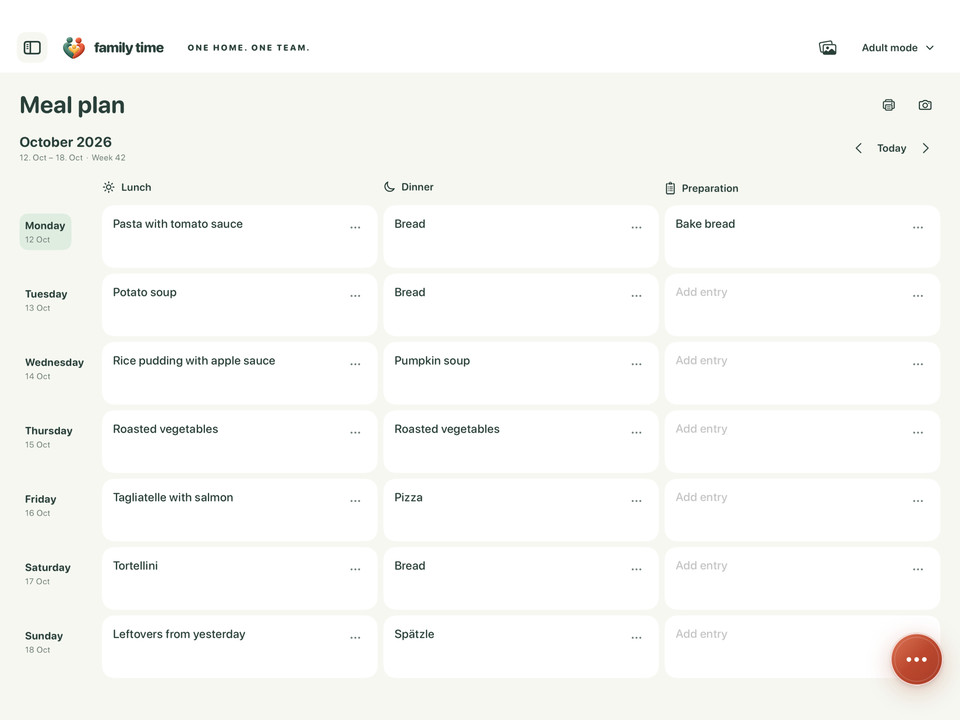960x720 pixels.
Task: Select Saturday 17 Oct day label
Action: 48,574
